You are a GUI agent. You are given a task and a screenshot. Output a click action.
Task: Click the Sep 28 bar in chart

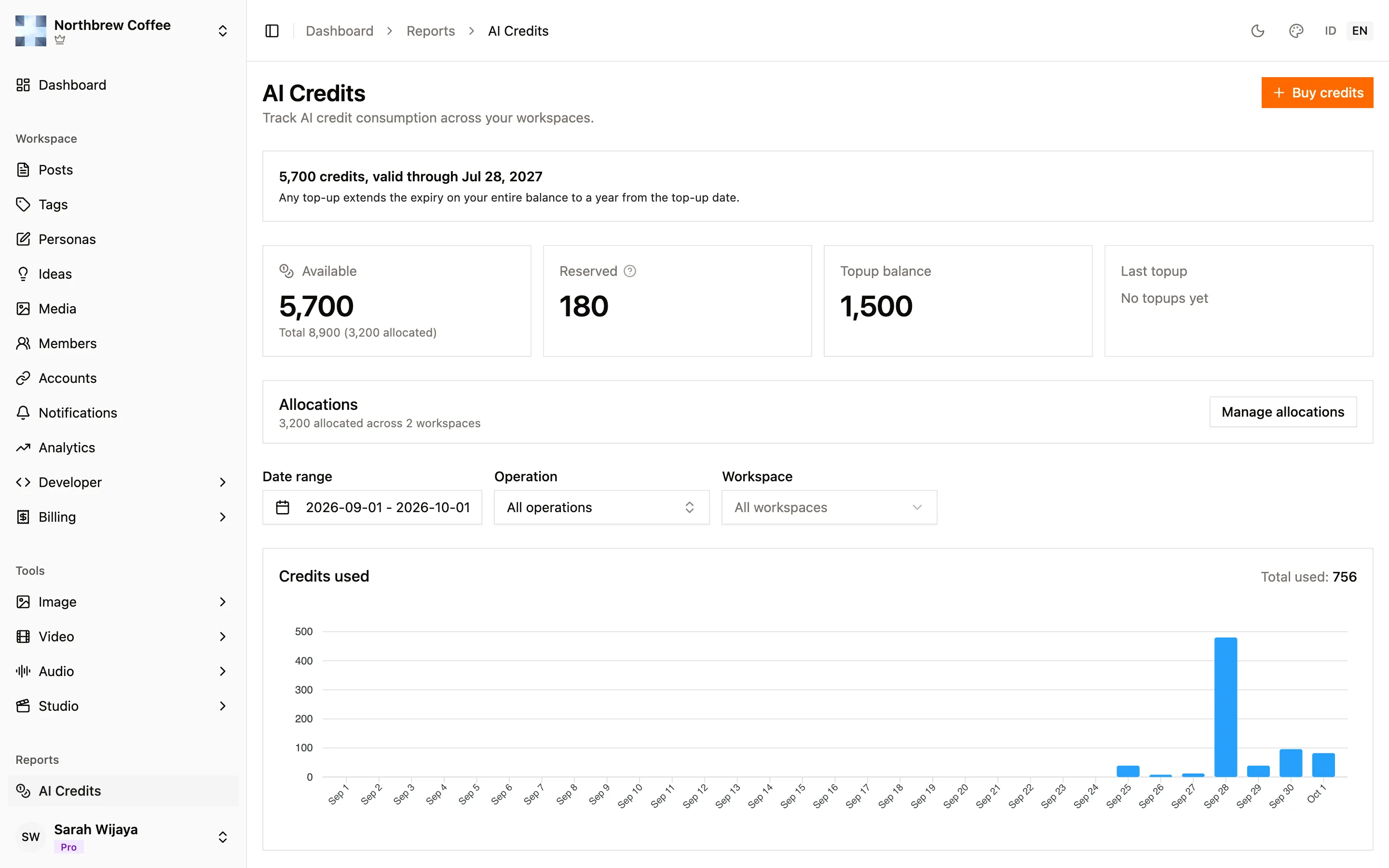point(1226,707)
